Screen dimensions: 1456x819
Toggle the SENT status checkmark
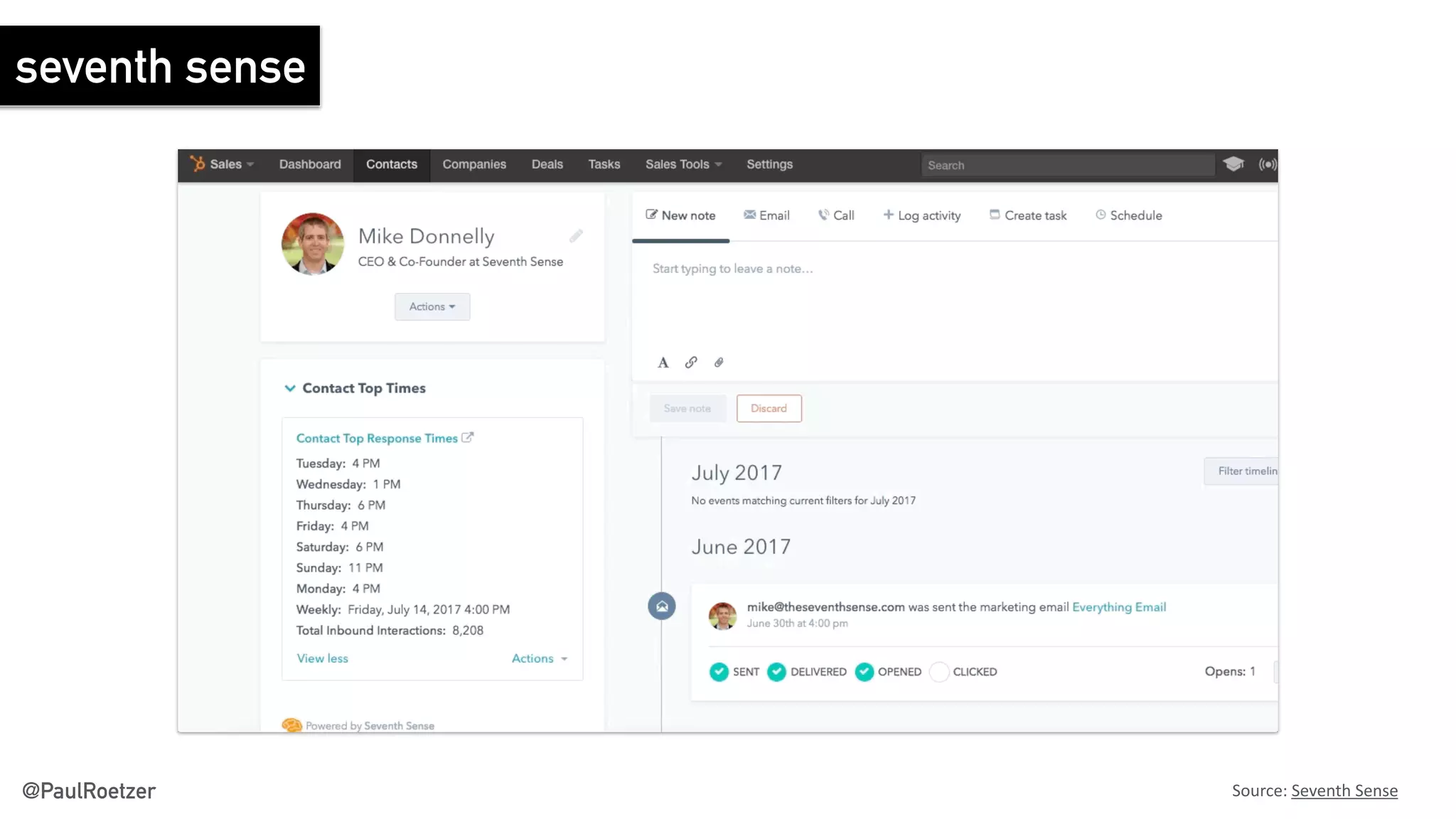click(719, 672)
